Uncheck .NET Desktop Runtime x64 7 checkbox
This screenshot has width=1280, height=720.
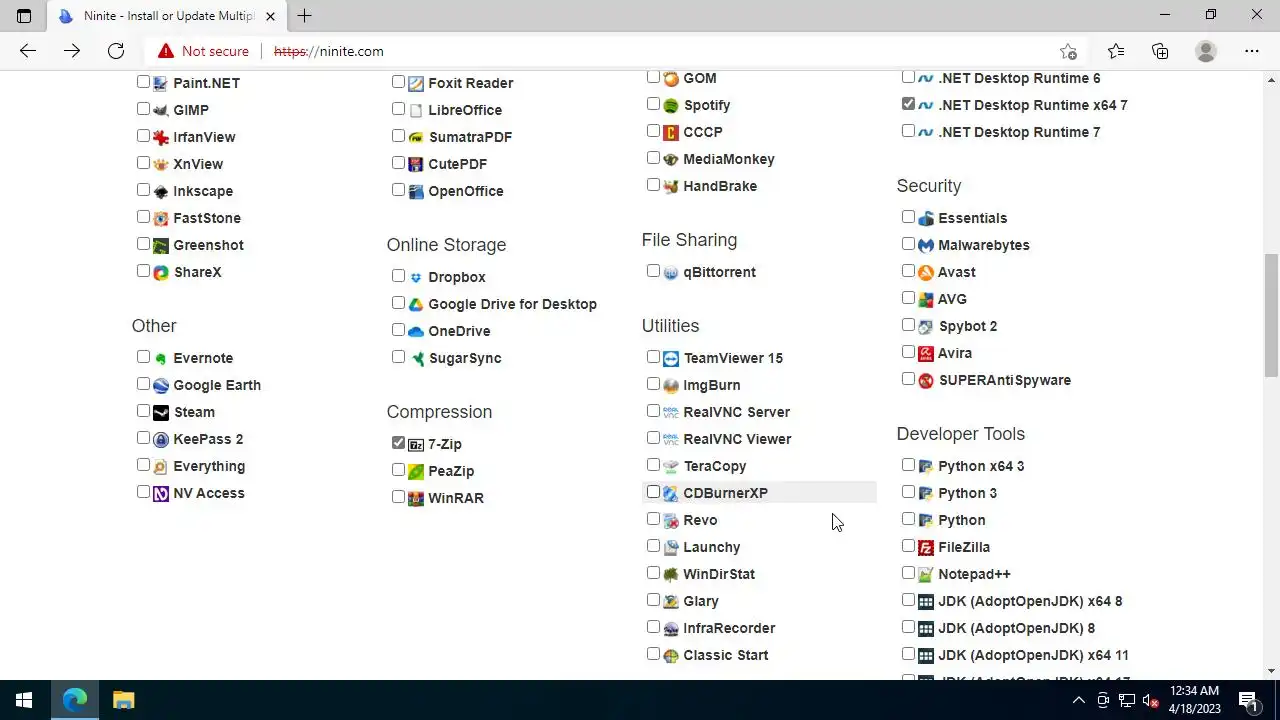click(x=908, y=104)
